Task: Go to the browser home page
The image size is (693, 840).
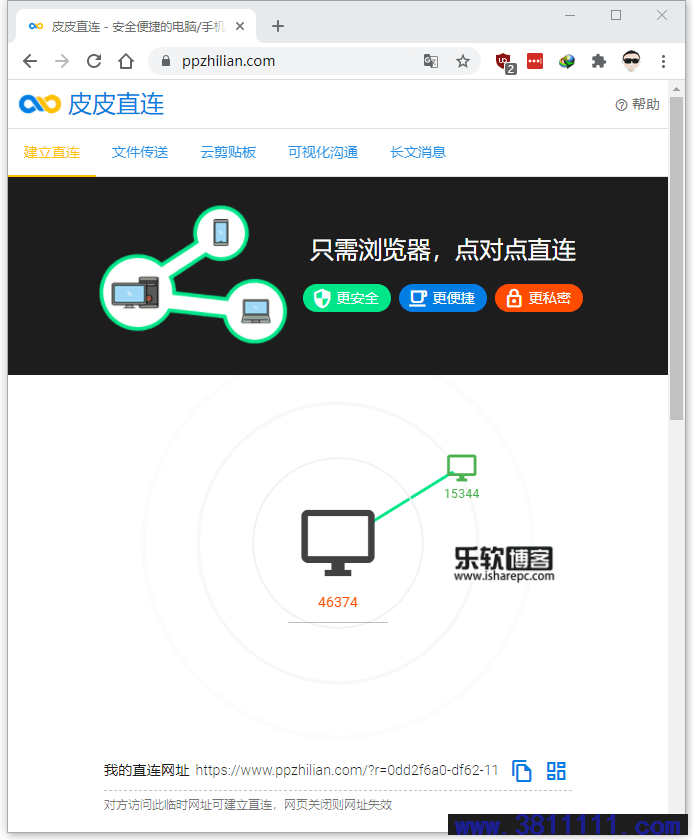Action: click(126, 61)
